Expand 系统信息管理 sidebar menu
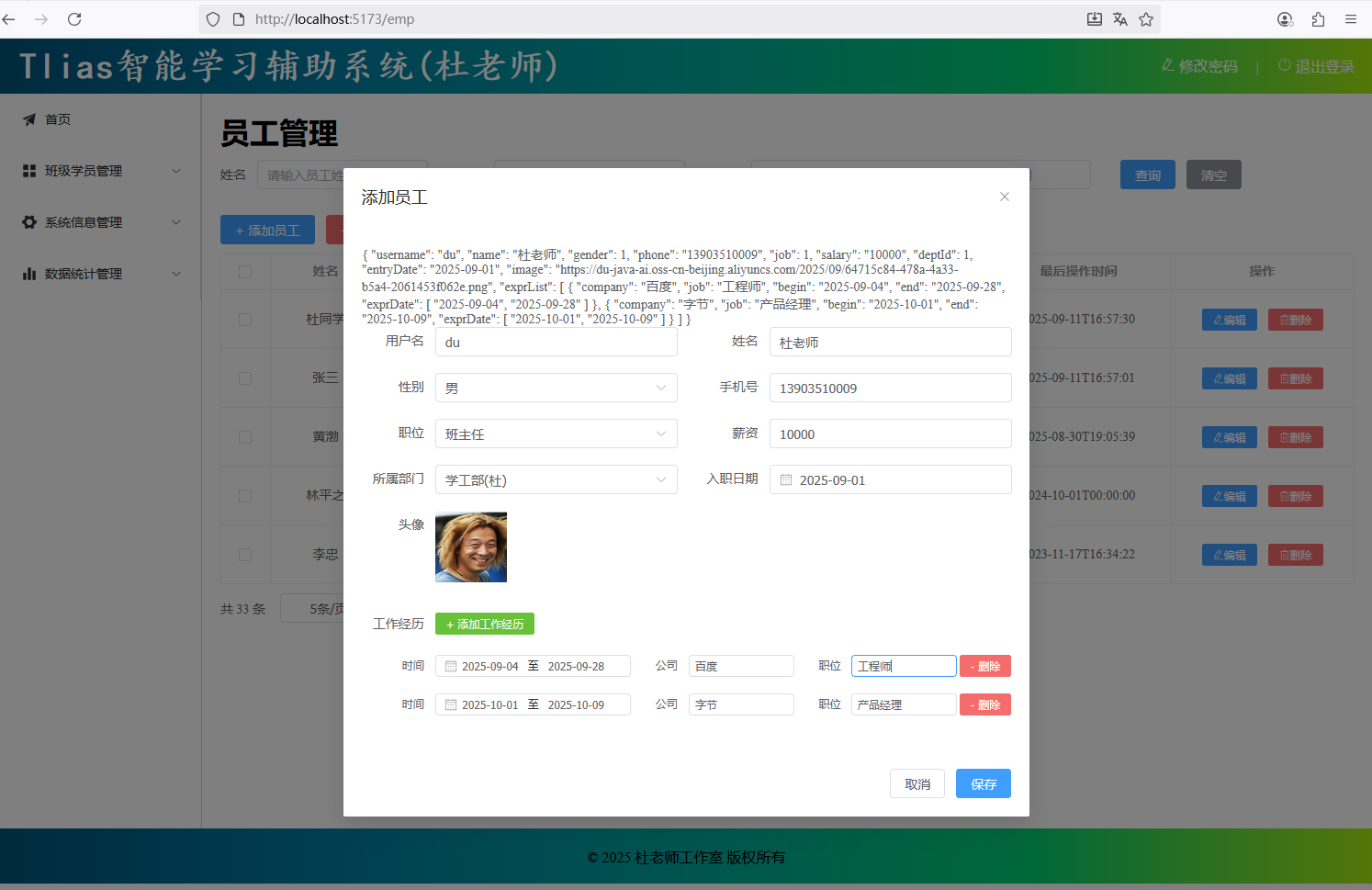Image resolution: width=1372 pixels, height=890 pixels. pos(101,222)
